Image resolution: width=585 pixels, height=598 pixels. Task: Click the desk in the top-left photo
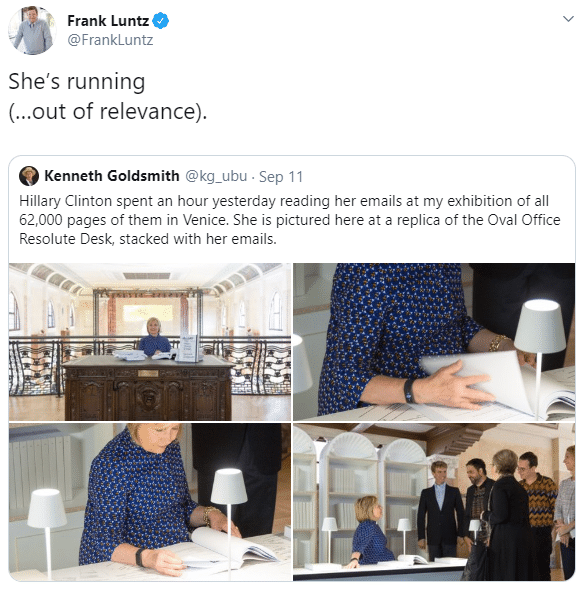[x=148, y=387]
